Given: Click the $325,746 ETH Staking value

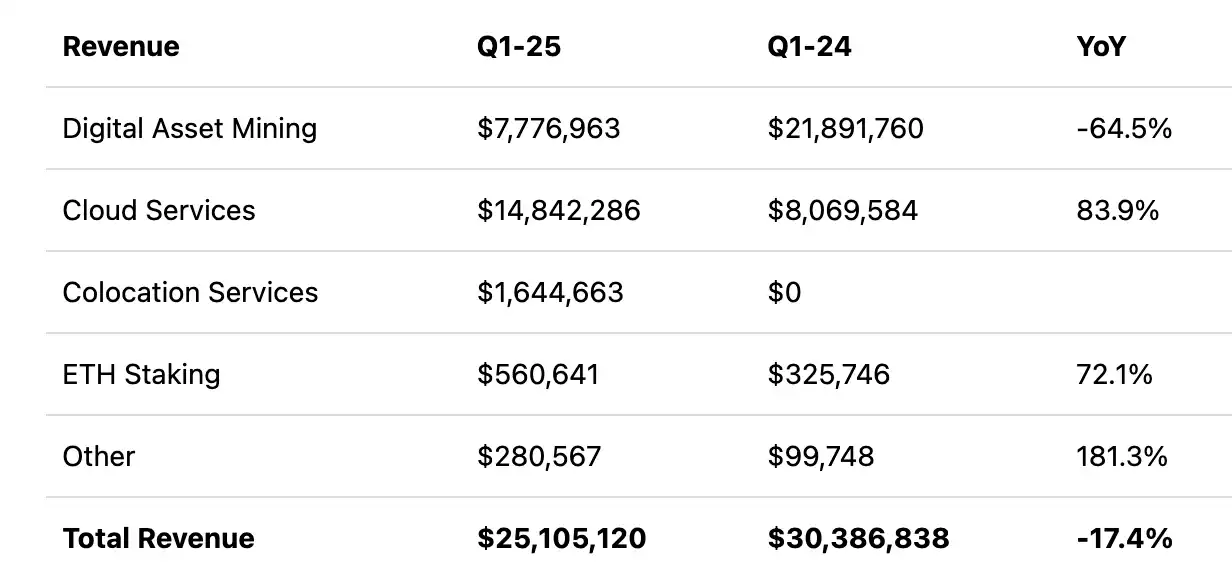Looking at the screenshot, I should 829,375.
